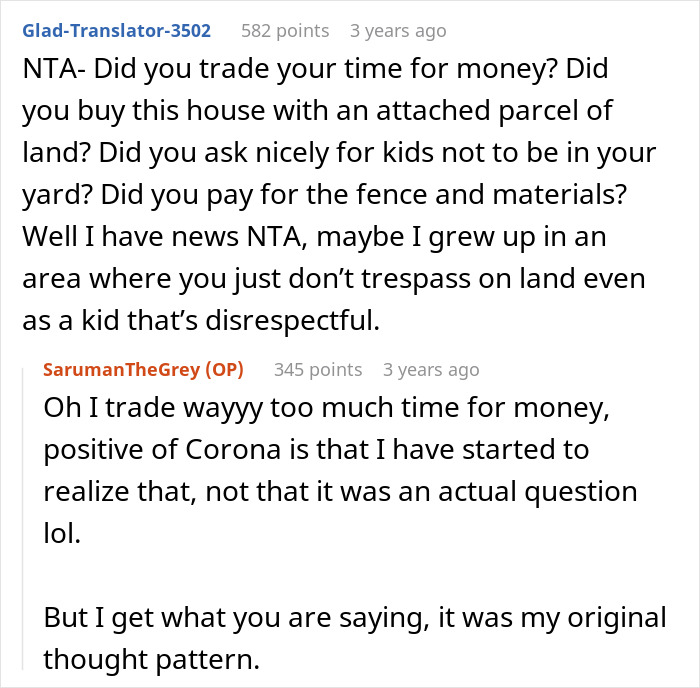This screenshot has width=700, height=688.
Task: Open the timestamp on Glad-Translator-3502's comment
Action: pos(398,31)
